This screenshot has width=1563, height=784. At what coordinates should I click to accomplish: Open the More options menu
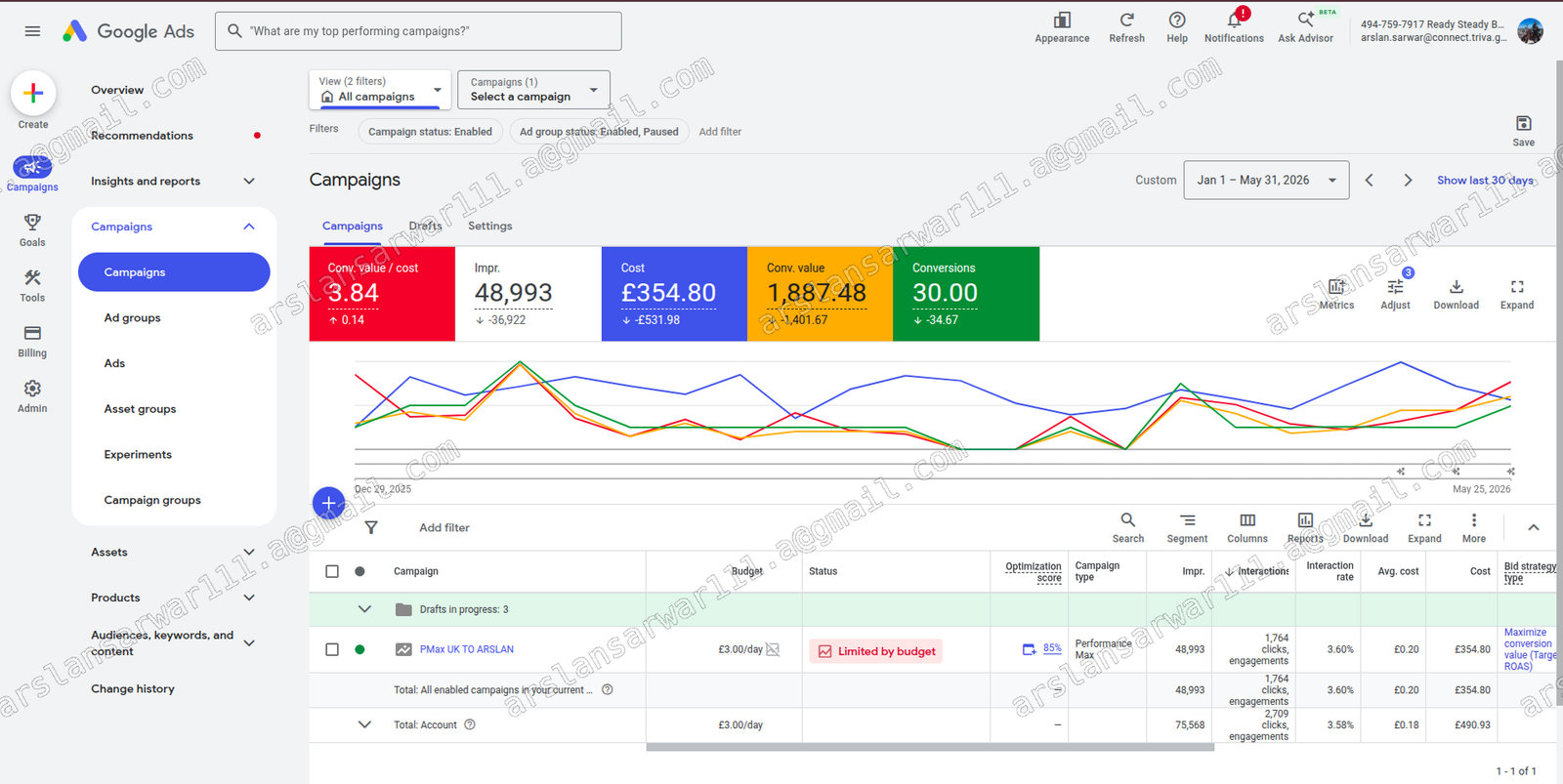[x=1474, y=527]
